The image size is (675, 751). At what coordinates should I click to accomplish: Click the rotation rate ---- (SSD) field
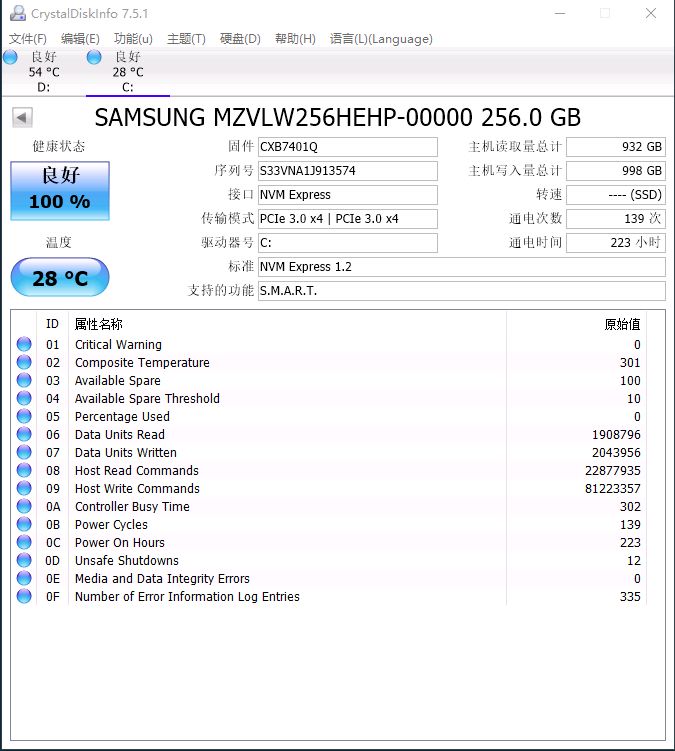point(616,195)
